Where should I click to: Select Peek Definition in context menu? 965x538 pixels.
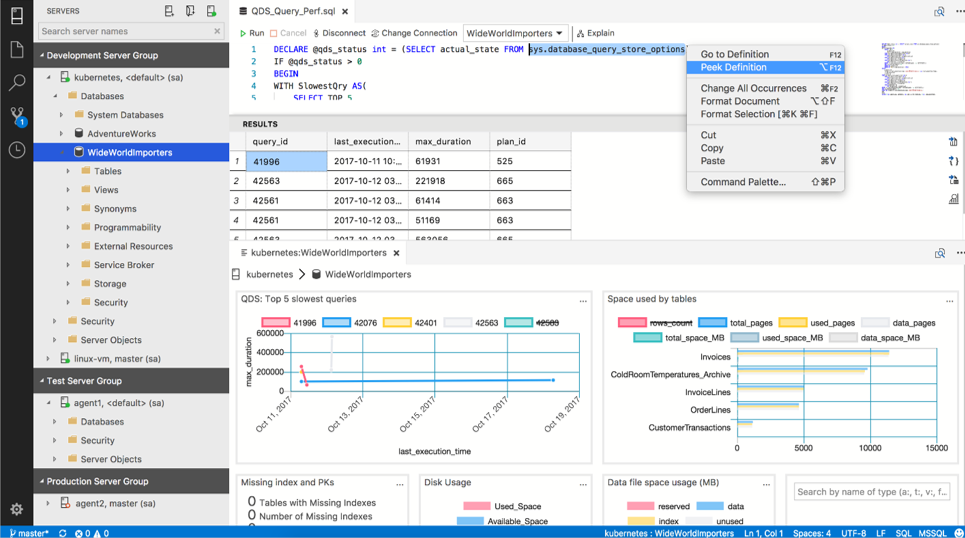click(733, 67)
